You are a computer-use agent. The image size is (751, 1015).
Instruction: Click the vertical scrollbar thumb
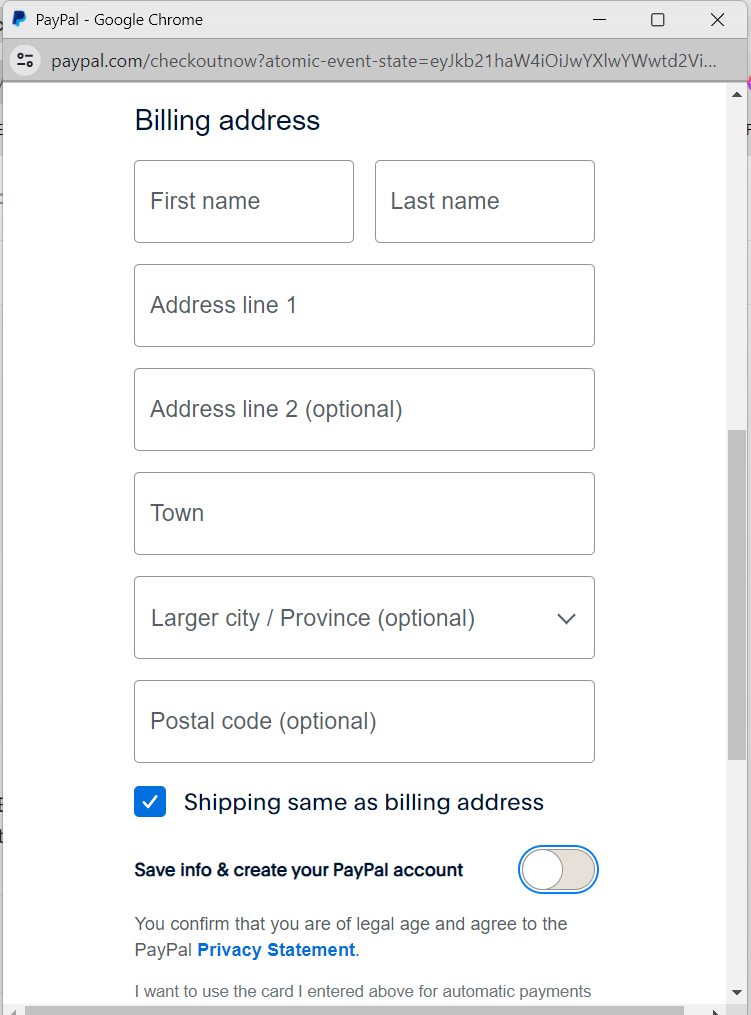tap(737, 595)
